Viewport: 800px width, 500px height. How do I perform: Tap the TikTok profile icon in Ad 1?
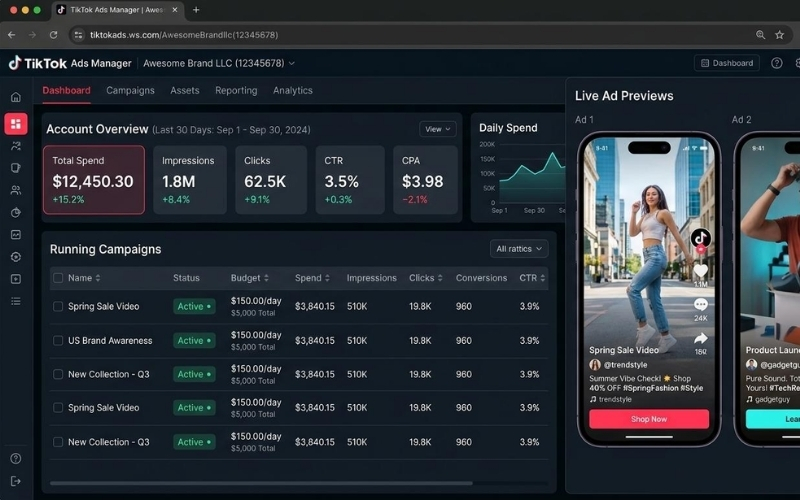(x=701, y=238)
